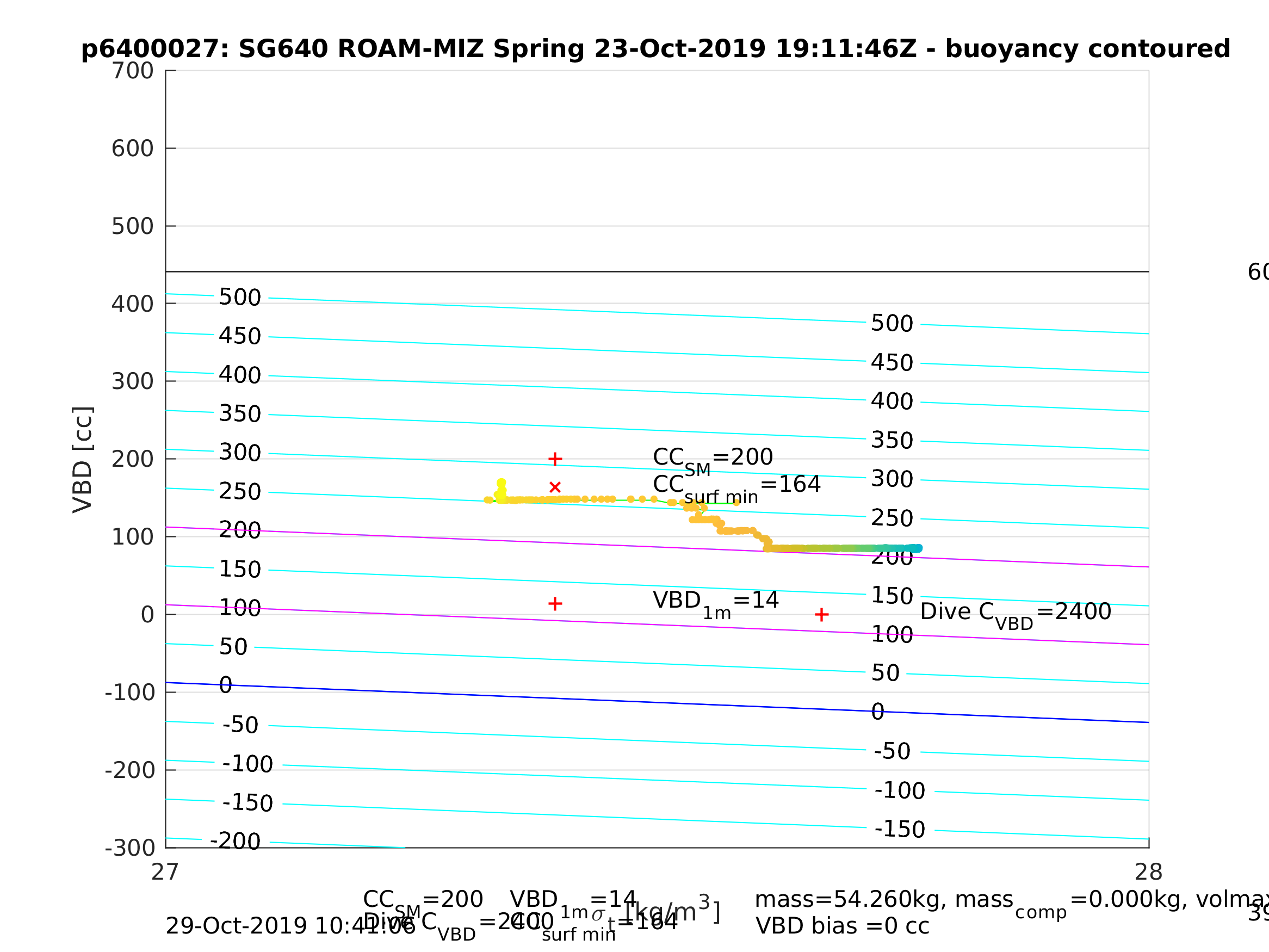Click the left-side '0' label on the blue contour
The height and width of the screenshot is (952, 1269).
225,685
